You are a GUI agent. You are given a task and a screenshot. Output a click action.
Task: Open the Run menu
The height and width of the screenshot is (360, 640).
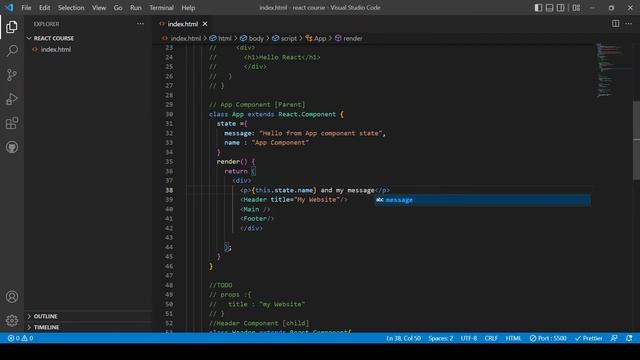(136, 8)
